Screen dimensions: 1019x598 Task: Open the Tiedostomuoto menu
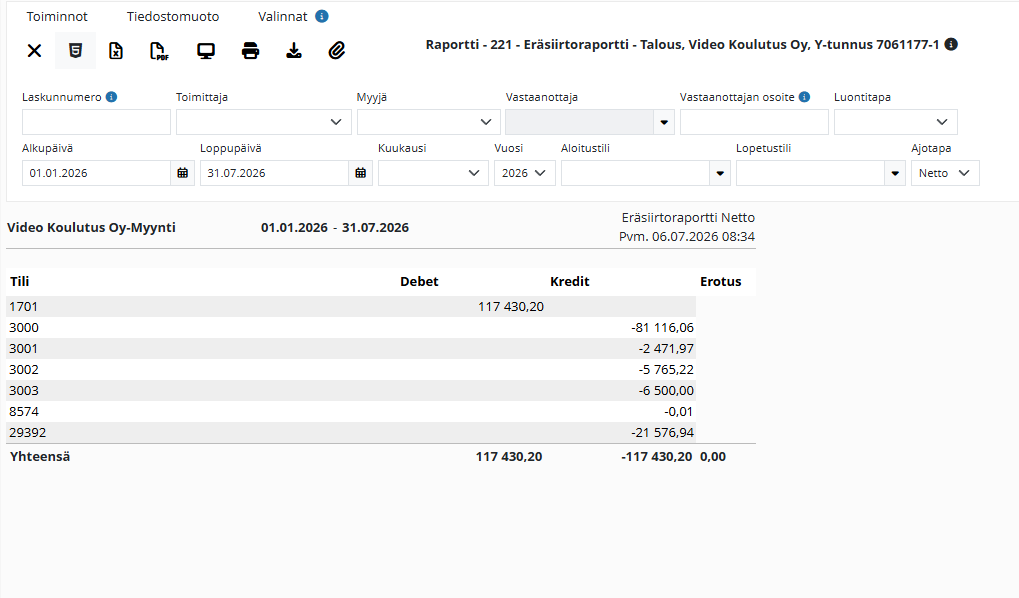[173, 16]
